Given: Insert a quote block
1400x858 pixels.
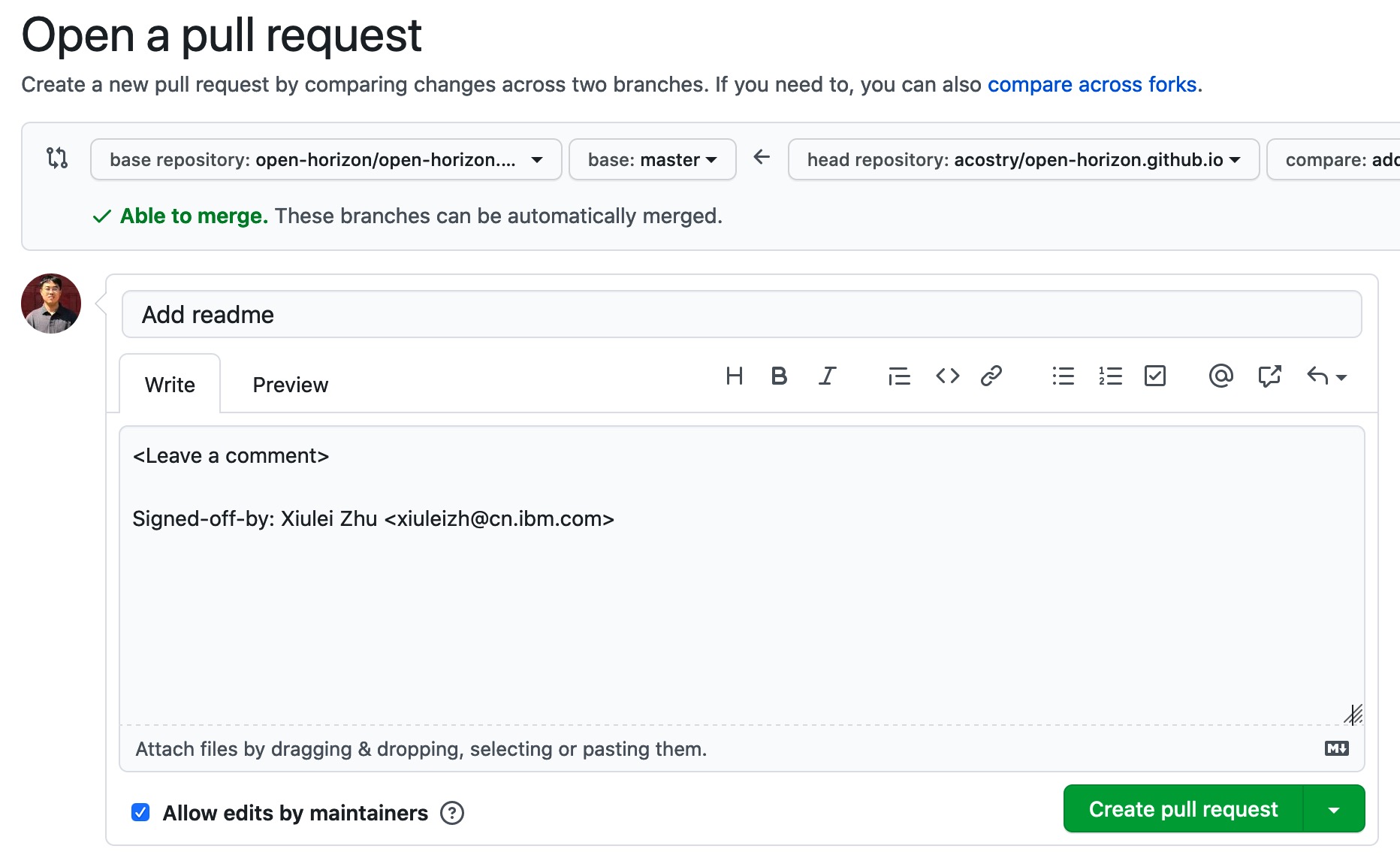Looking at the screenshot, I should (x=899, y=376).
